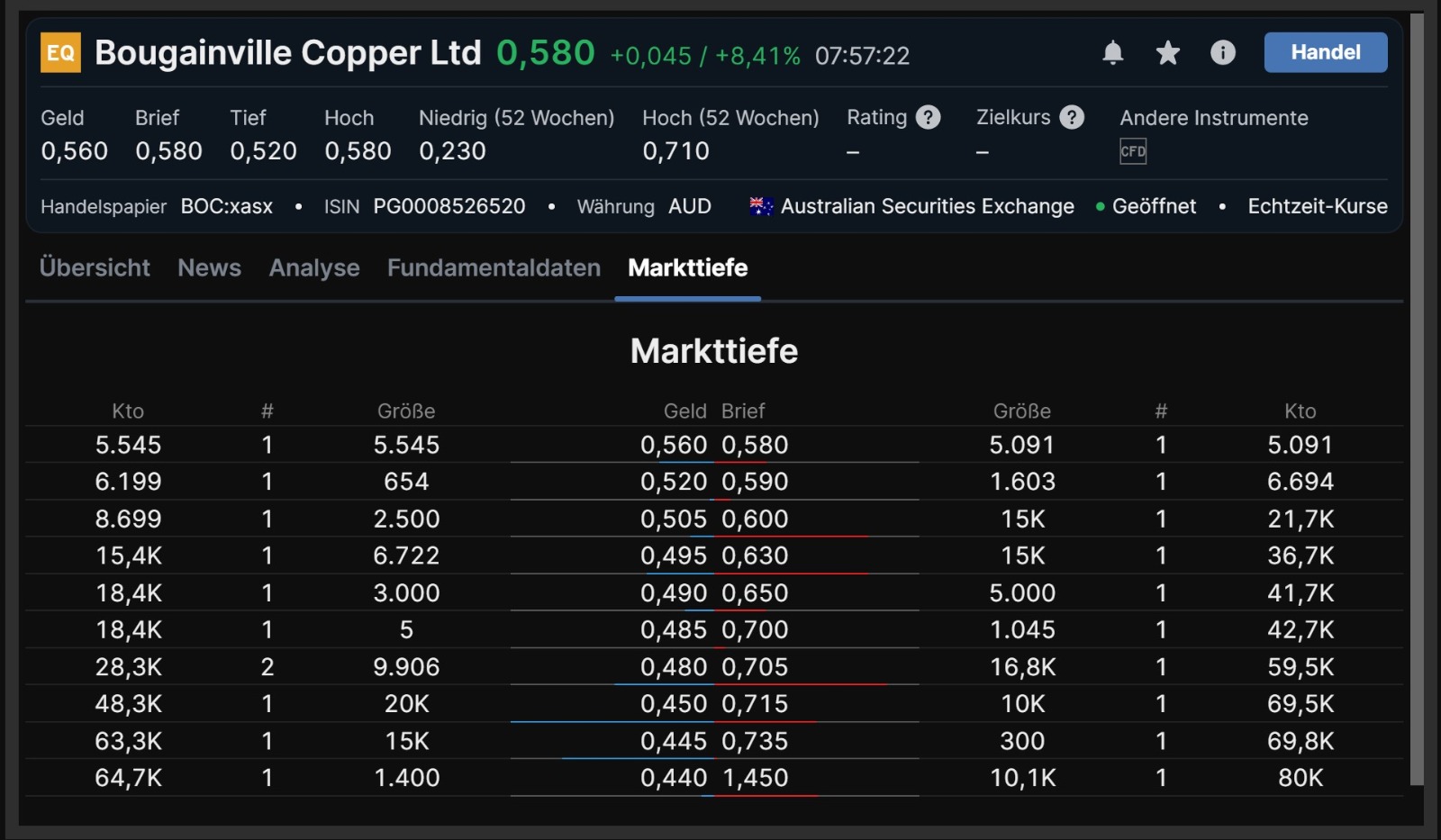Click the CFD icon under Andere Instrumente

click(x=1132, y=150)
